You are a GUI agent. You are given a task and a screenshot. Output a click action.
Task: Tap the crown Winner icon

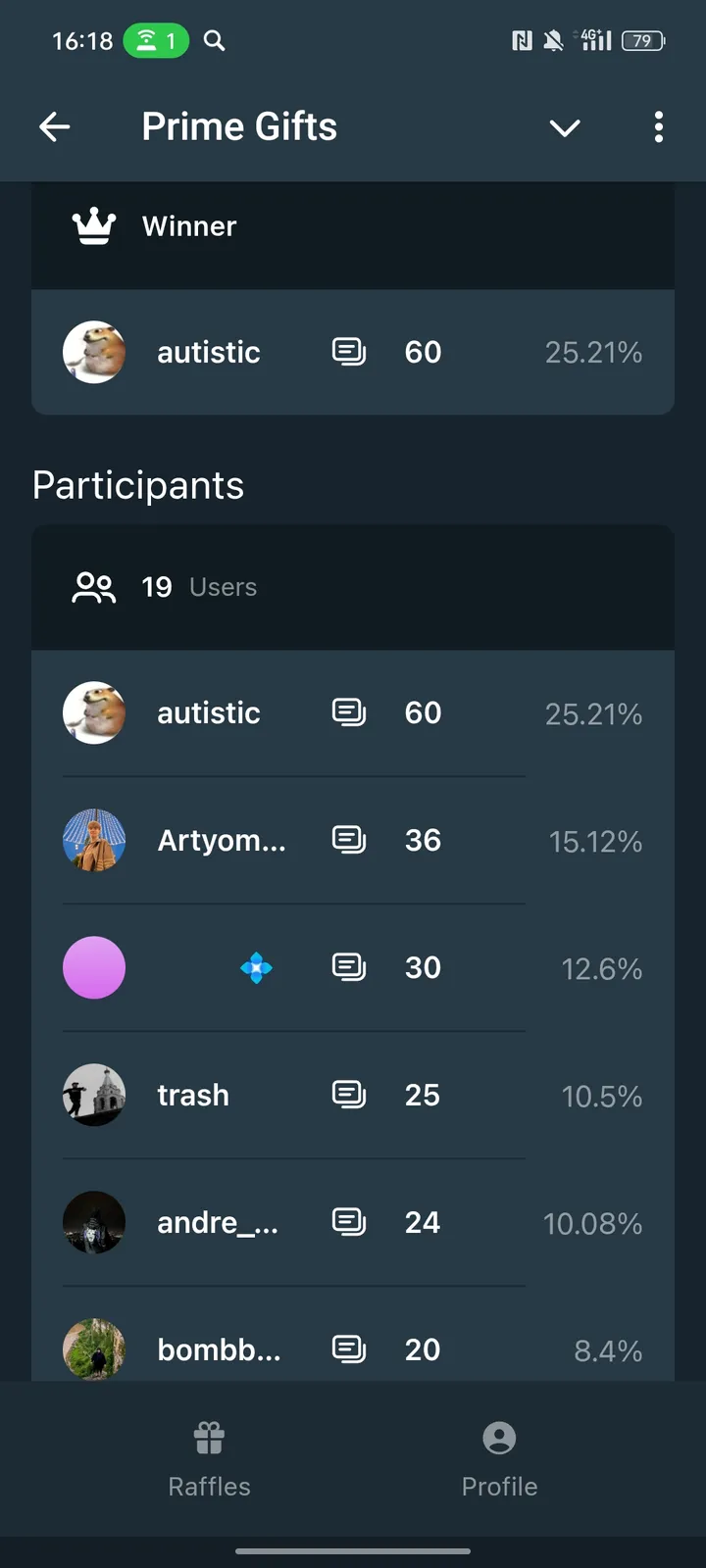point(94,226)
